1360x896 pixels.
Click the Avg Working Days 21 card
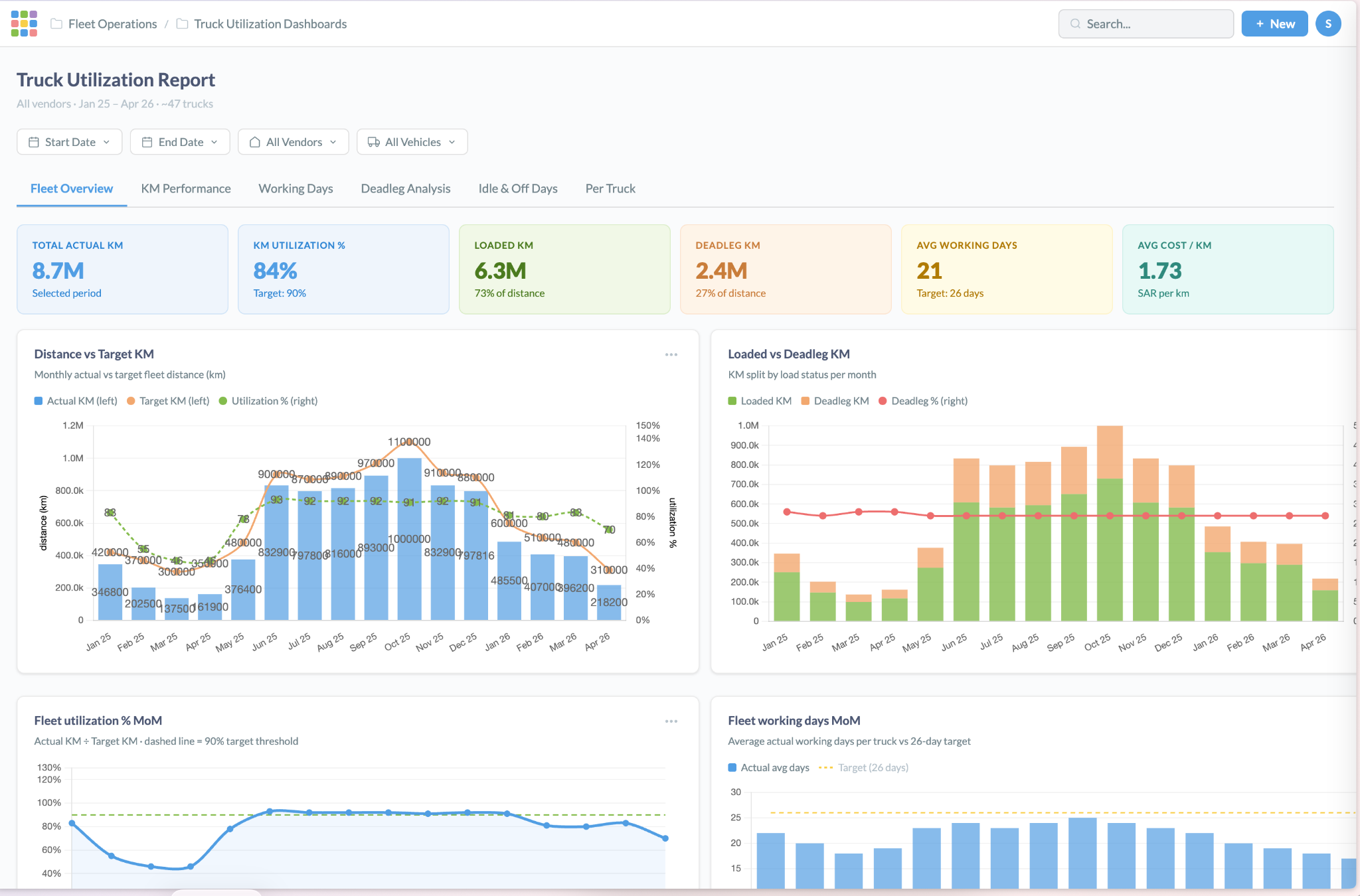click(1007, 269)
